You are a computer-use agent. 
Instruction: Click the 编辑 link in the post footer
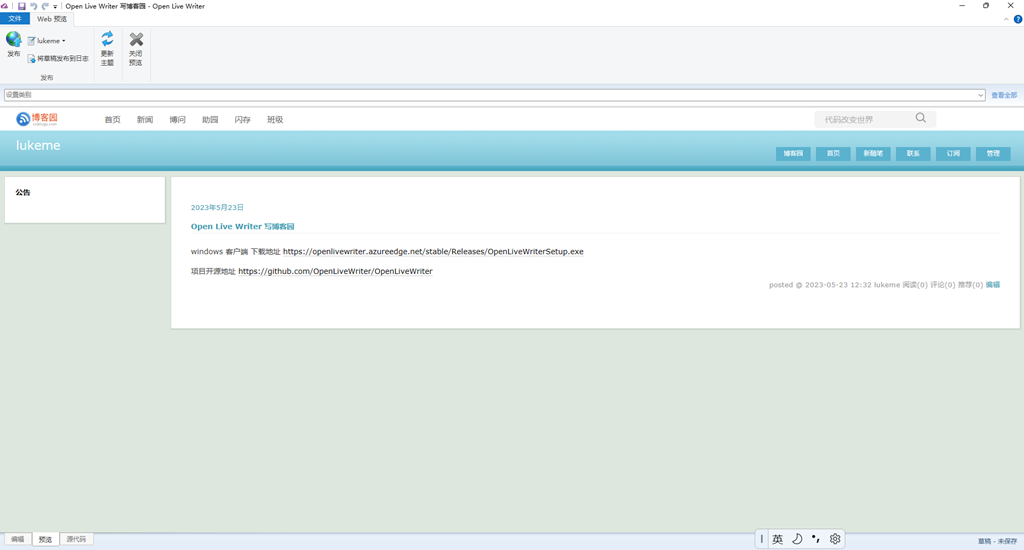[993, 285]
